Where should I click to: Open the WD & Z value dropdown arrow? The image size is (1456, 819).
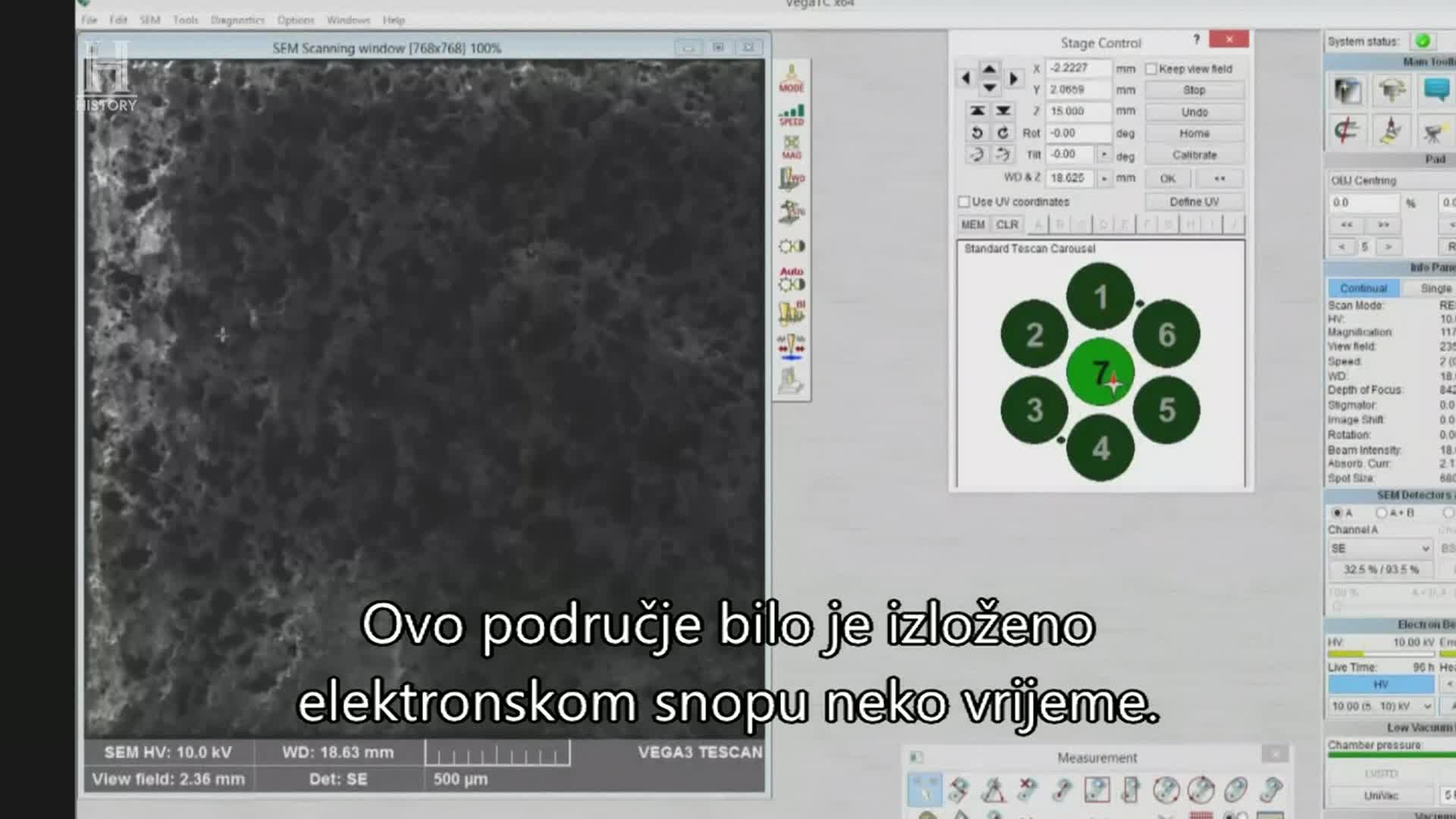[x=1104, y=178]
